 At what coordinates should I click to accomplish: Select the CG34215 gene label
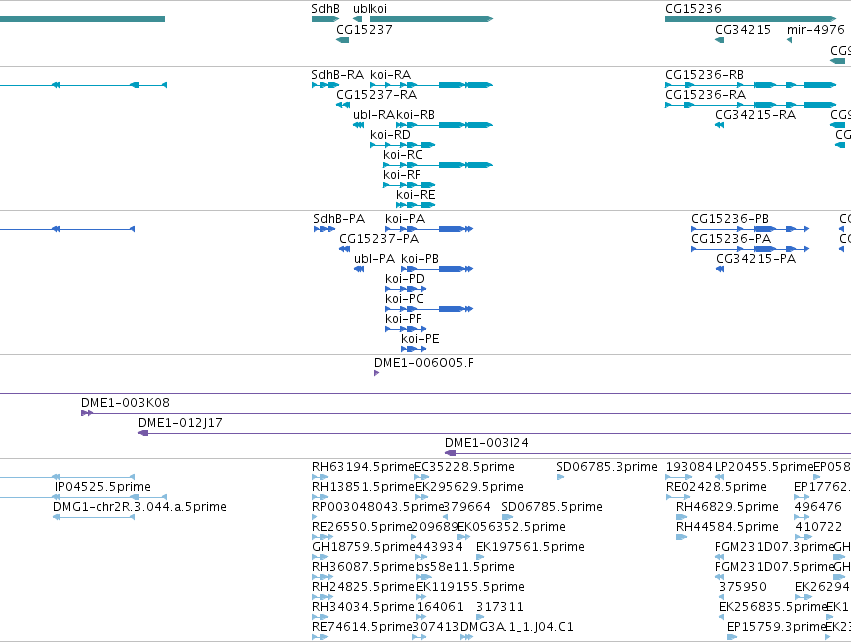[x=743, y=30]
